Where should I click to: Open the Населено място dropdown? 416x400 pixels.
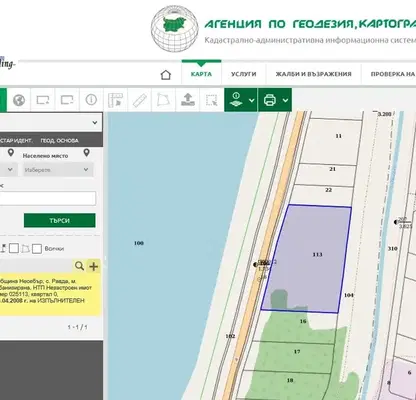[x=57, y=170]
